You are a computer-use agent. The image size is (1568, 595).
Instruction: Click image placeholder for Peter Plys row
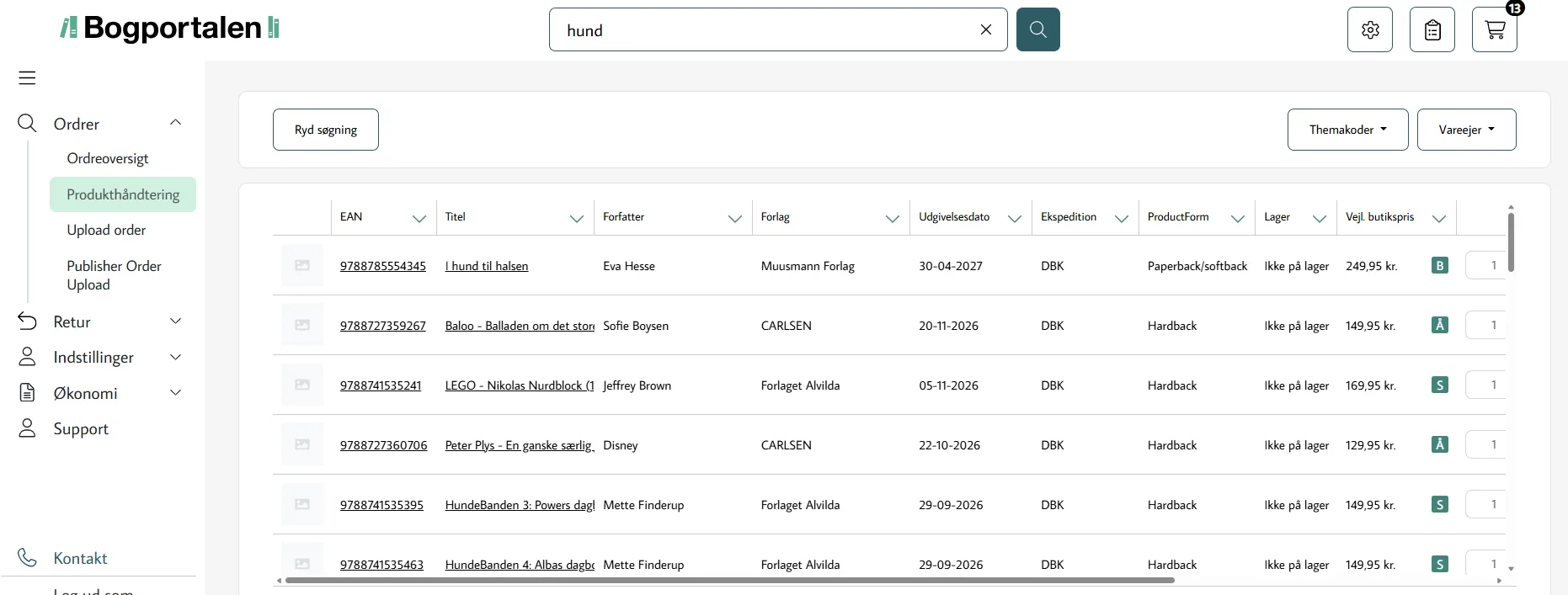pyautogui.click(x=302, y=444)
